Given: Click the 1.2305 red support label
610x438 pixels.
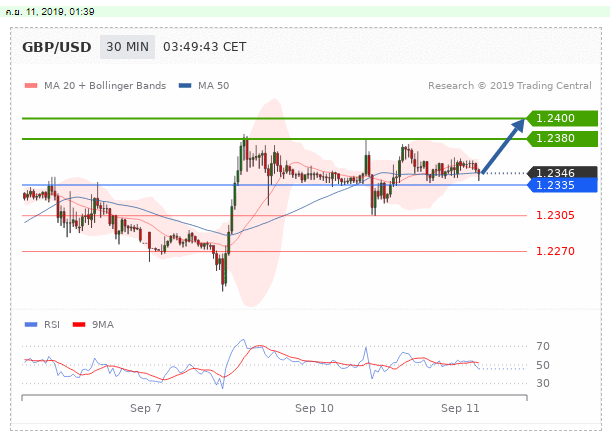Looking at the screenshot, I should (555, 215).
